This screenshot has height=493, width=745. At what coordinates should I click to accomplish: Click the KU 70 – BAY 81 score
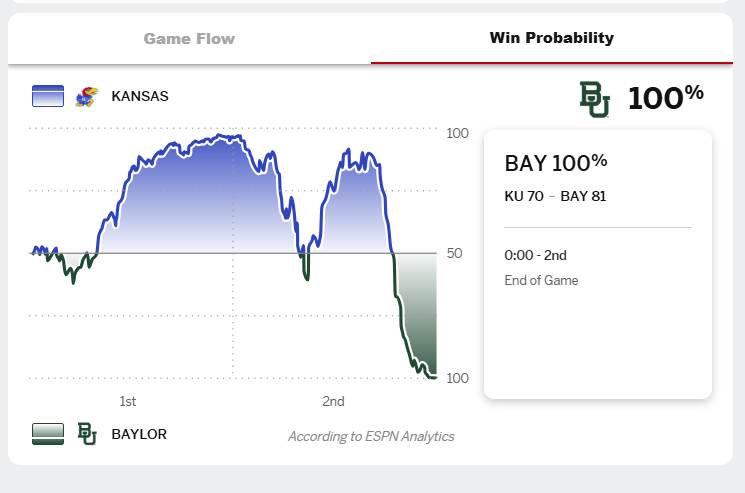556,196
